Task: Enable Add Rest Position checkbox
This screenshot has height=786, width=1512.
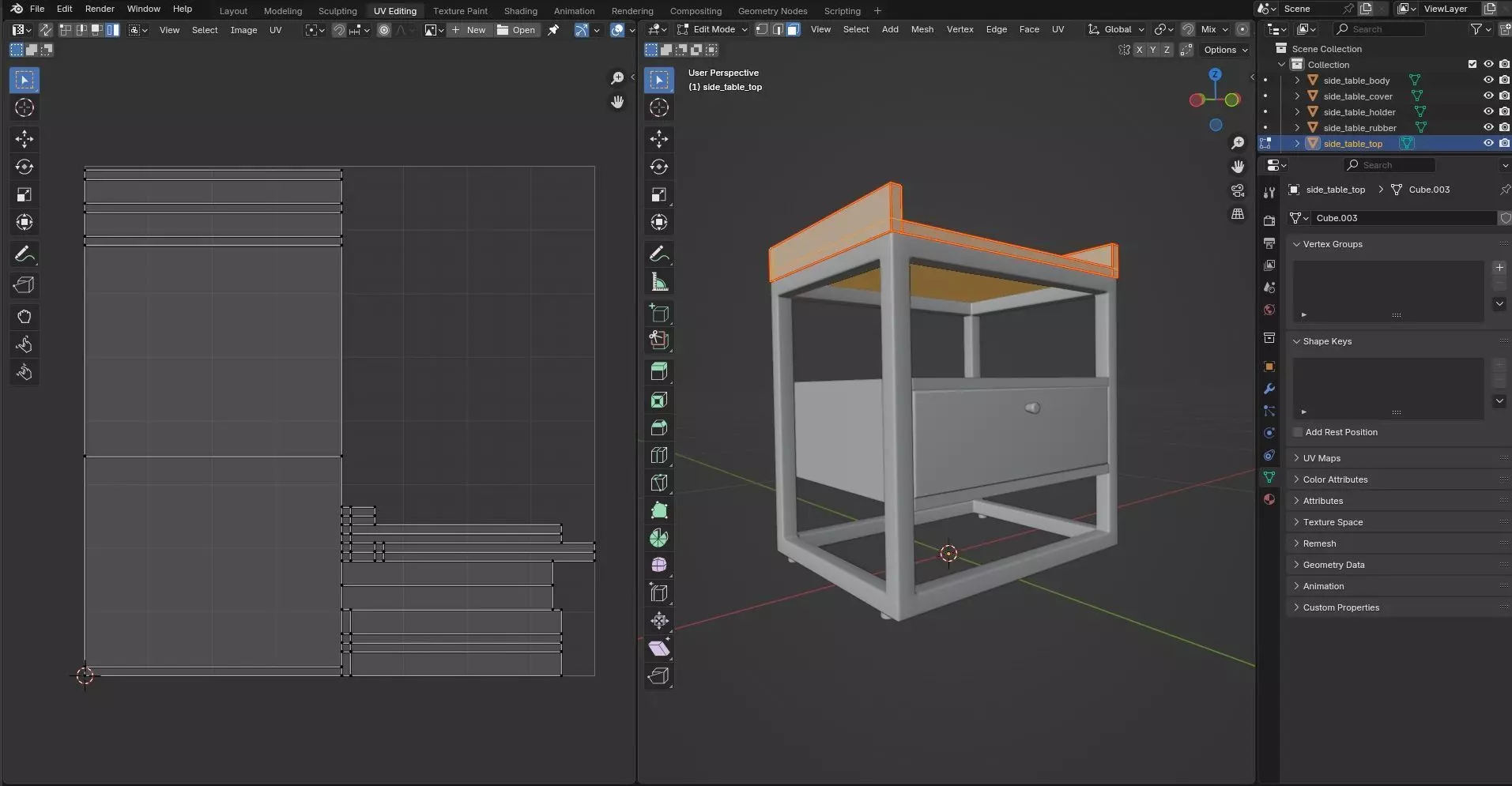Action: tap(1297, 432)
